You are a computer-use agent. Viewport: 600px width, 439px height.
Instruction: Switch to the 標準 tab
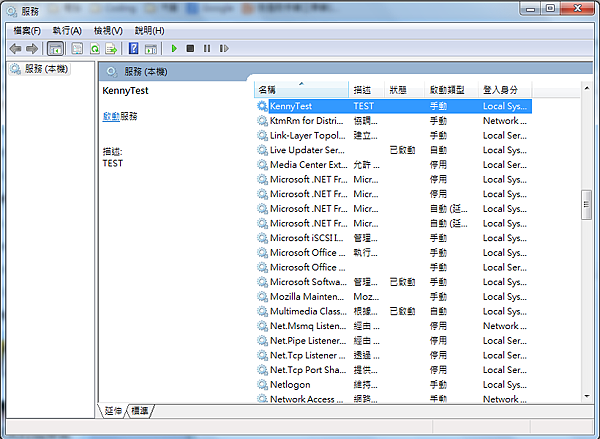click(x=140, y=411)
